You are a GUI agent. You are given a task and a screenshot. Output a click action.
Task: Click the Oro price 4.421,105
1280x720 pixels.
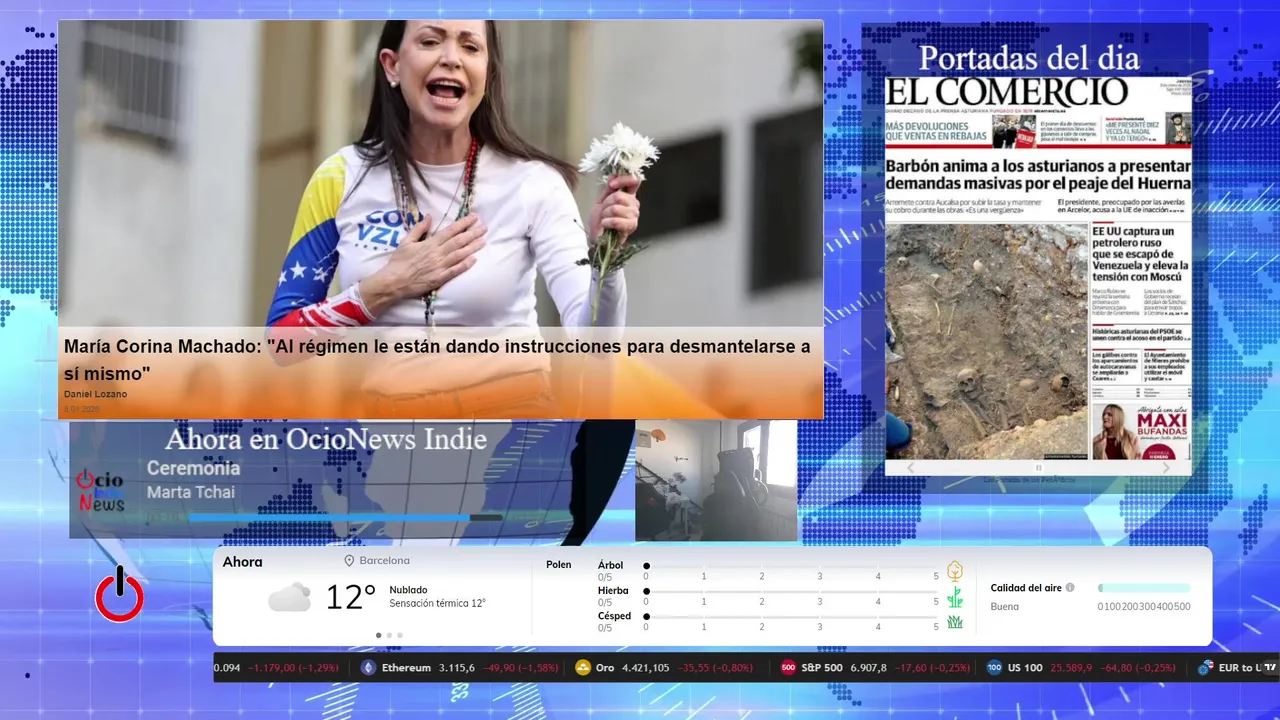point(646,668)
